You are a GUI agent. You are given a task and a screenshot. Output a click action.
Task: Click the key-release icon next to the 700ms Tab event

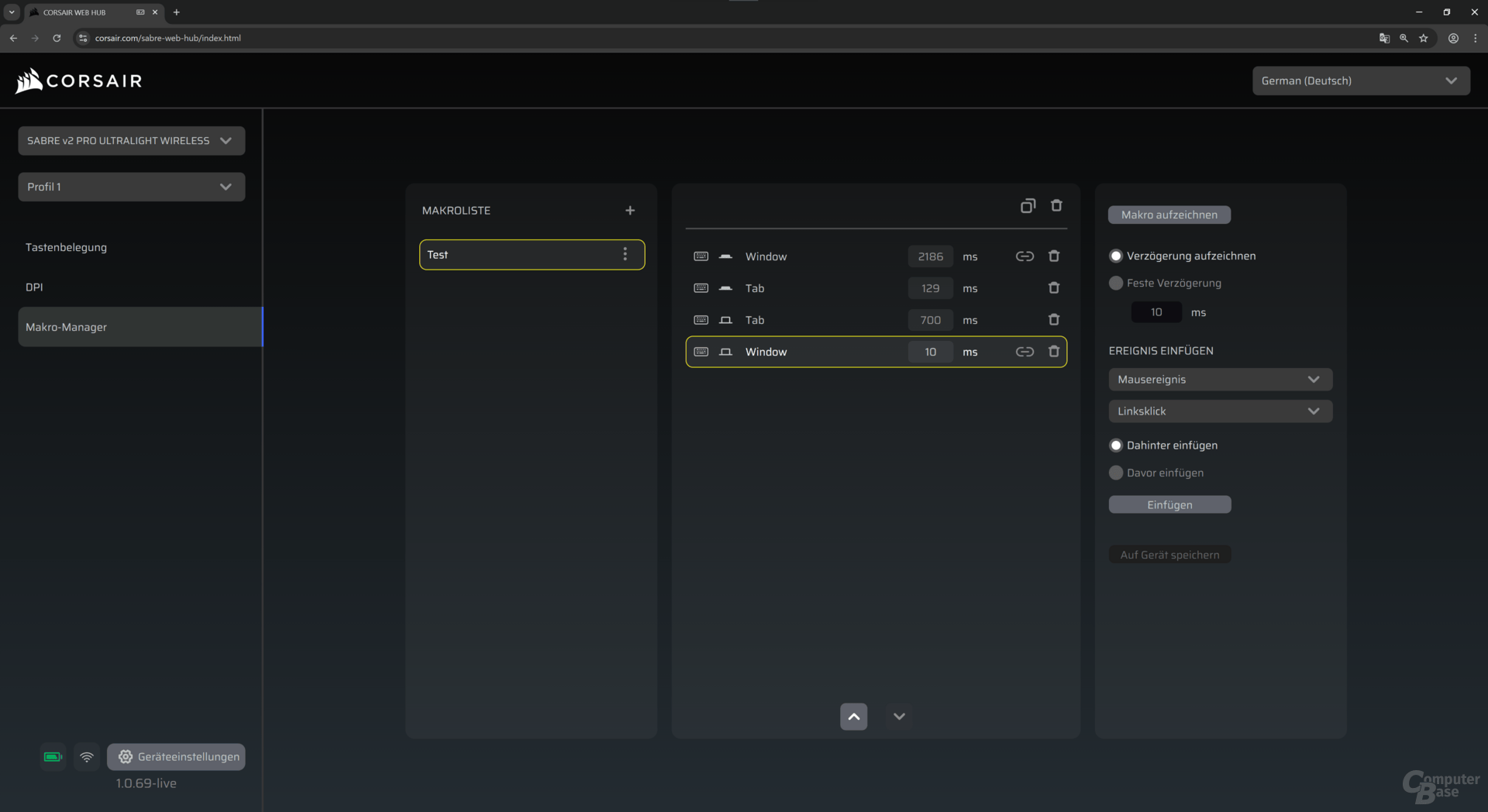click(725, 319)
